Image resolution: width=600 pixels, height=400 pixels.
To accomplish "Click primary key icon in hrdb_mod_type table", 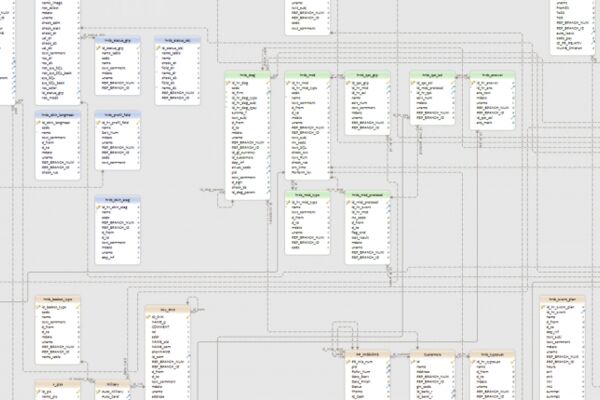I will click(289, 202).
